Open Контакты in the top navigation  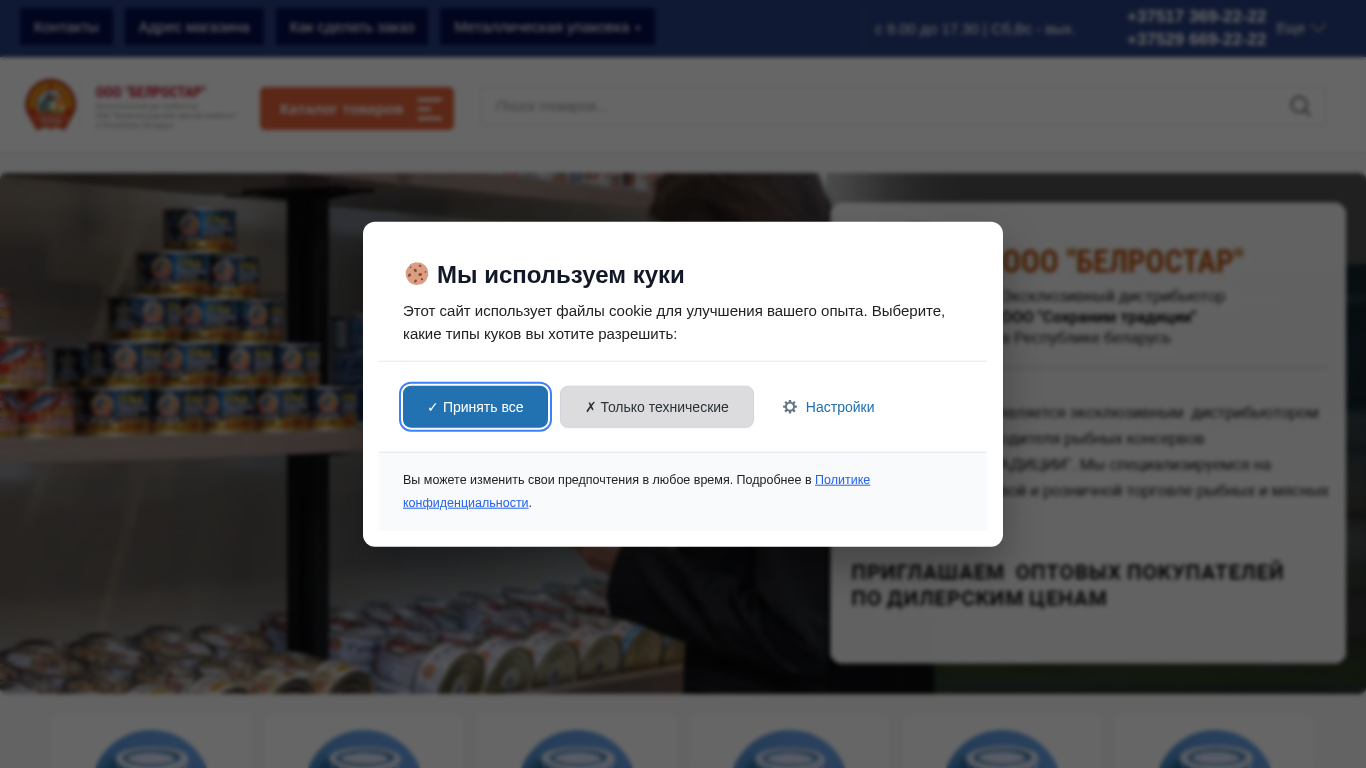click(x=67, y=27)
